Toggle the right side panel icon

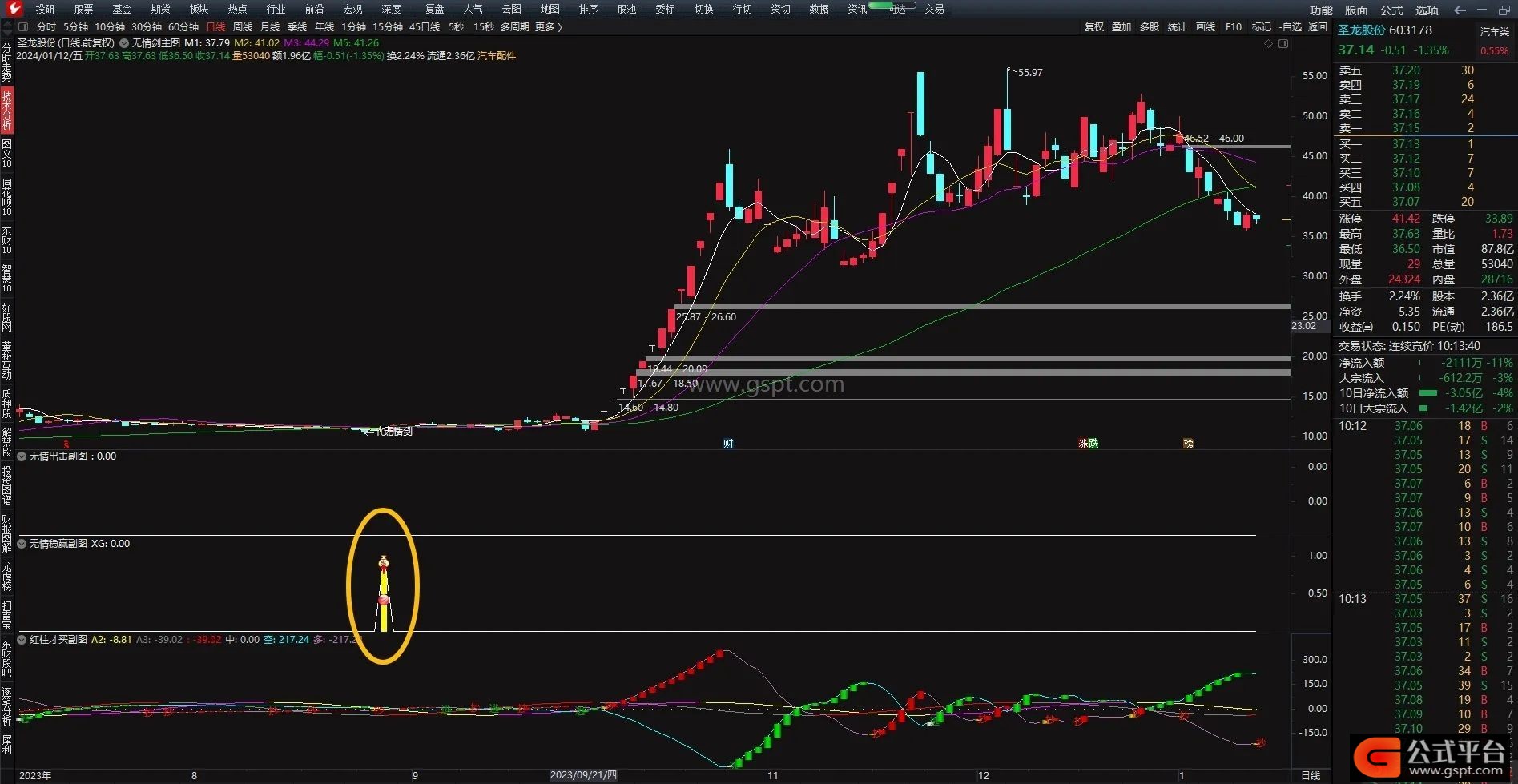(1283, 43)
